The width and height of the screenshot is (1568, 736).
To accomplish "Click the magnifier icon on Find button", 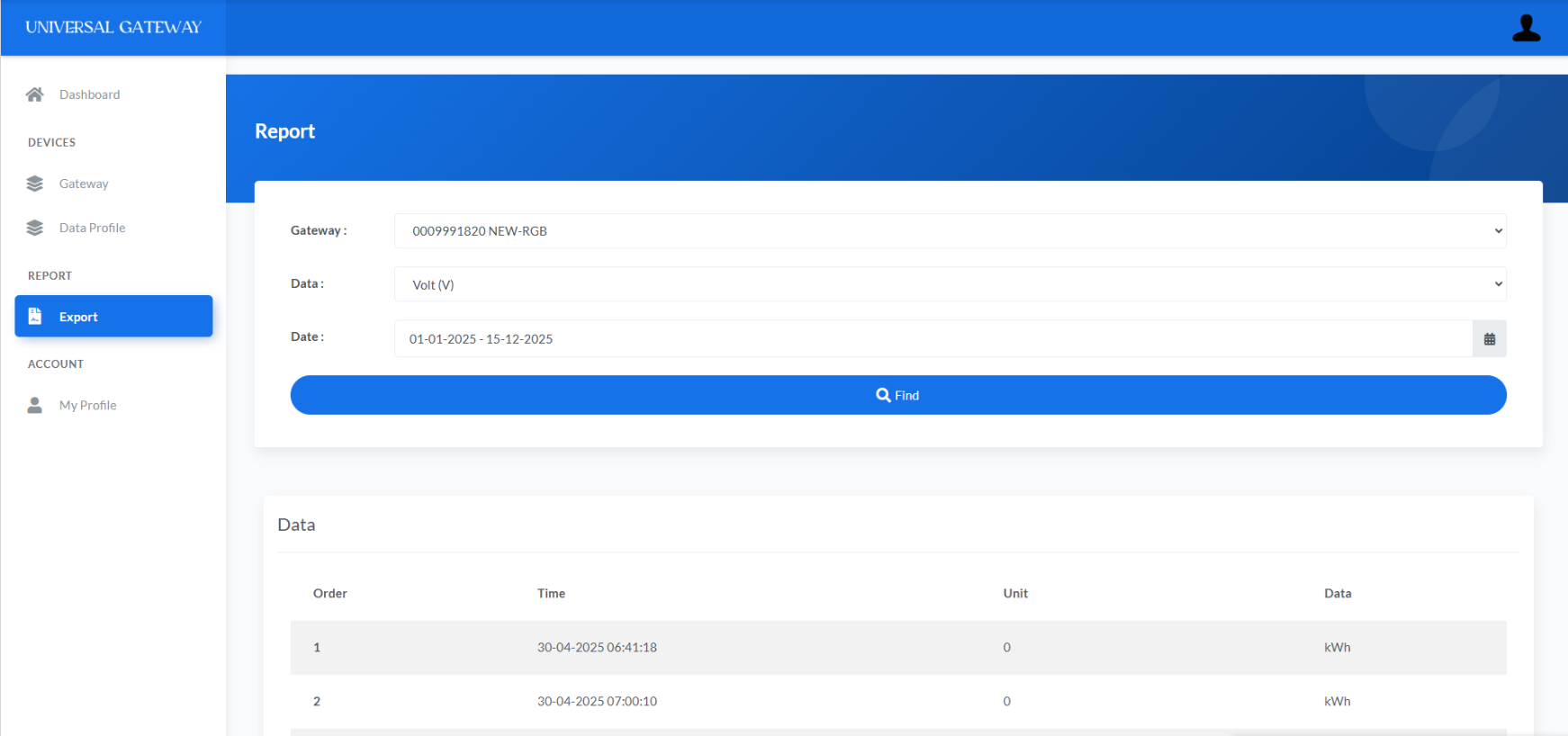I will click(x=883, y=395).
